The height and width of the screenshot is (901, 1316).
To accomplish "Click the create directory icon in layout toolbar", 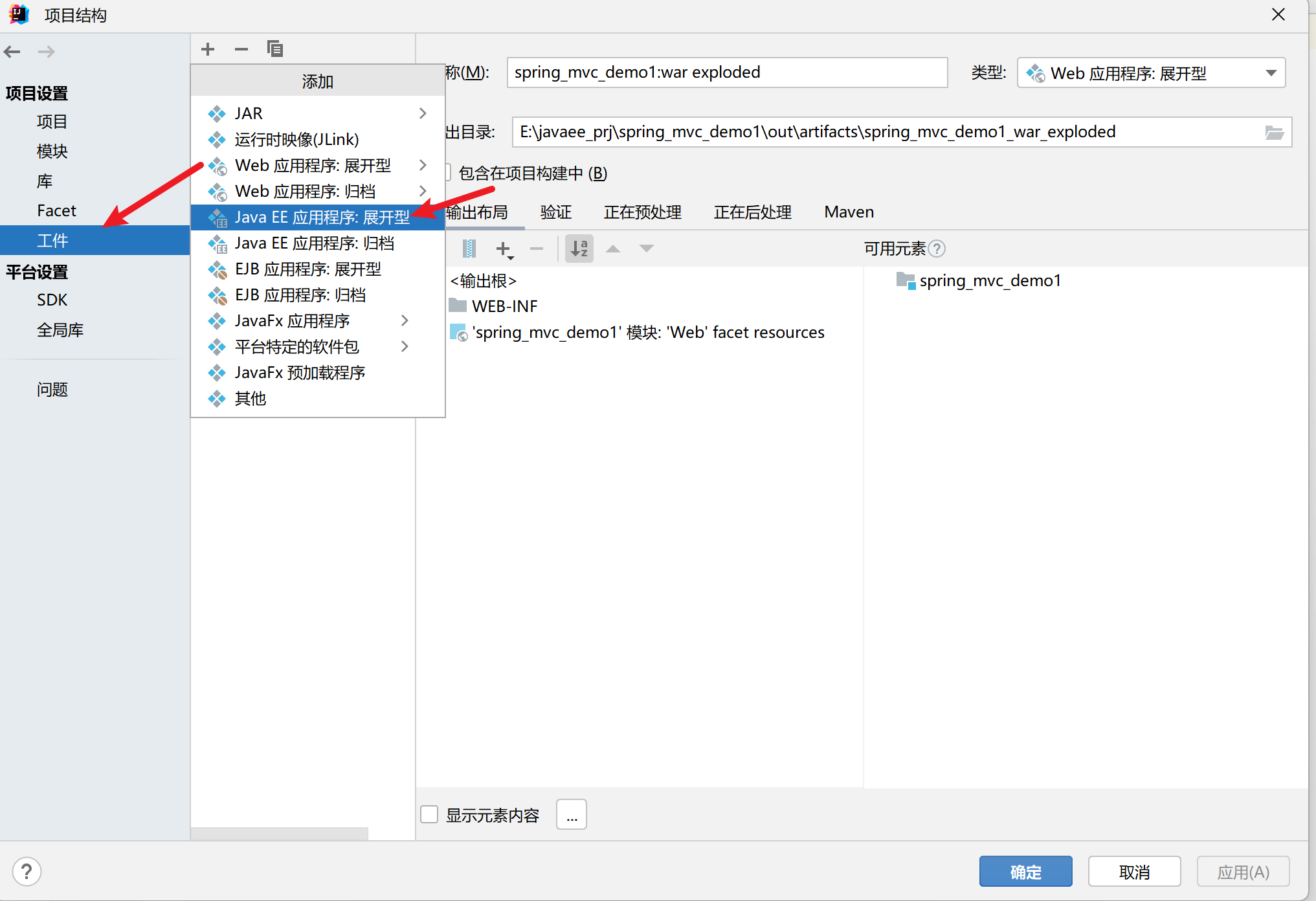I will (x=470, y=249).
